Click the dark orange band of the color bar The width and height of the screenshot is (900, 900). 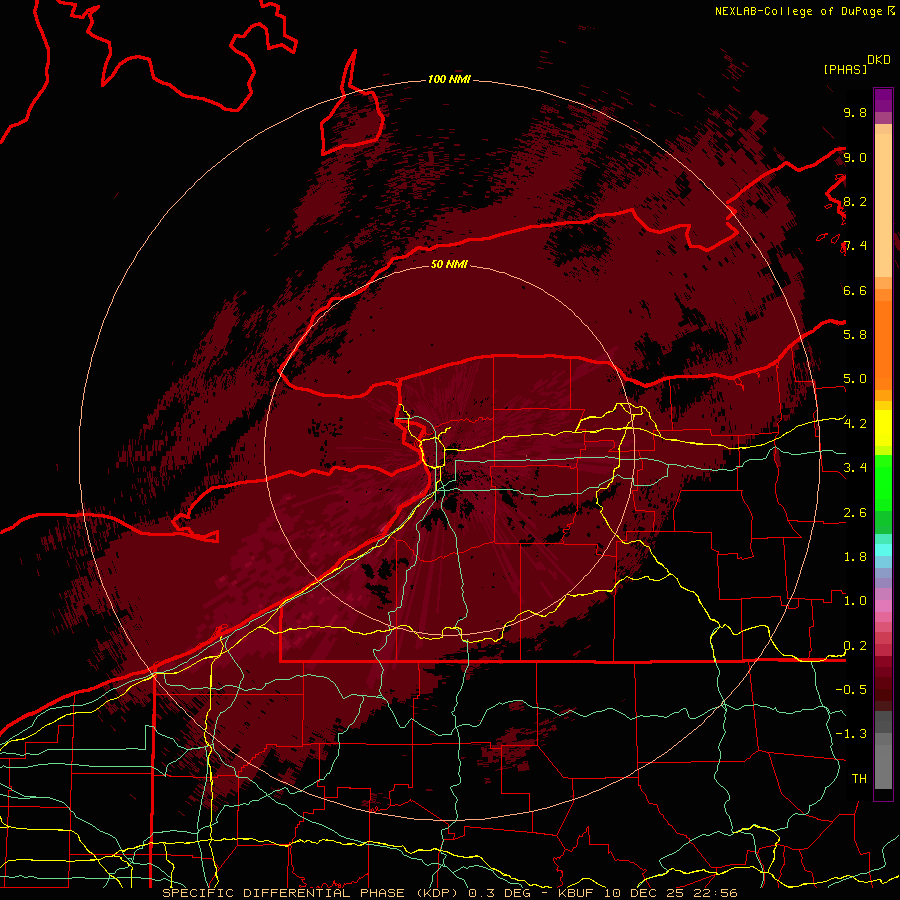[x=883, y=346]
